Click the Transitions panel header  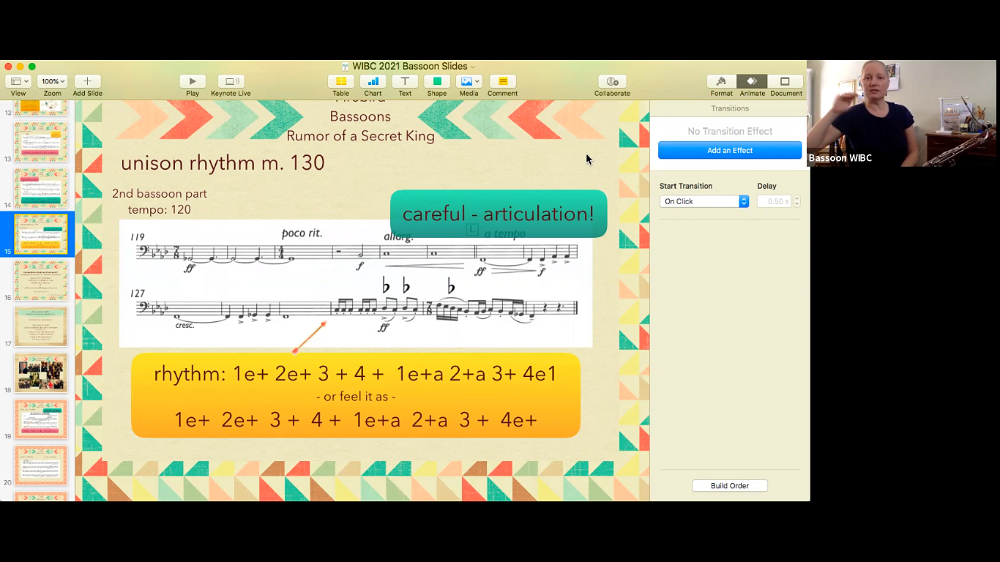point(730,108)
